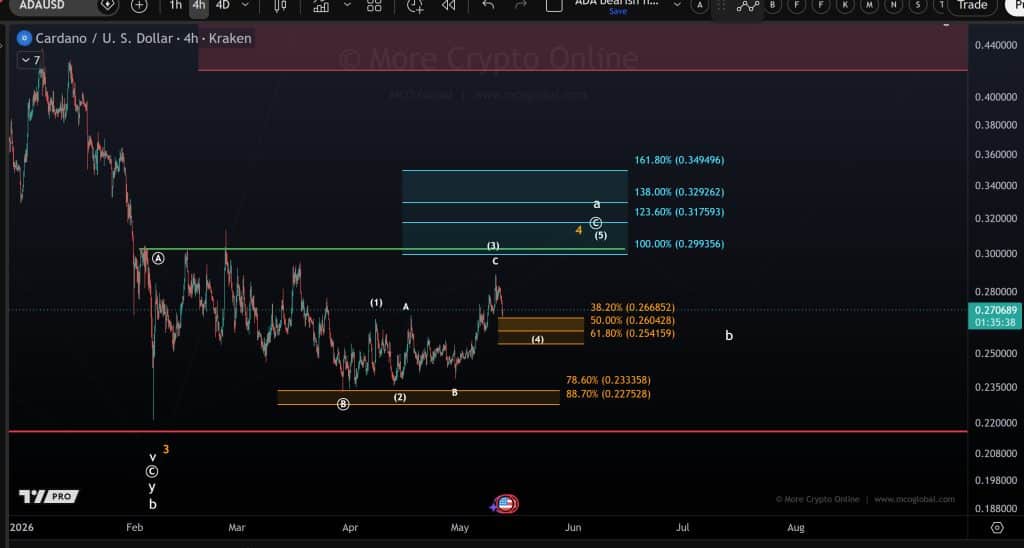Select the K favorite toolbar circle
This screenshot has height=548, width=1024.
(845, 5)
